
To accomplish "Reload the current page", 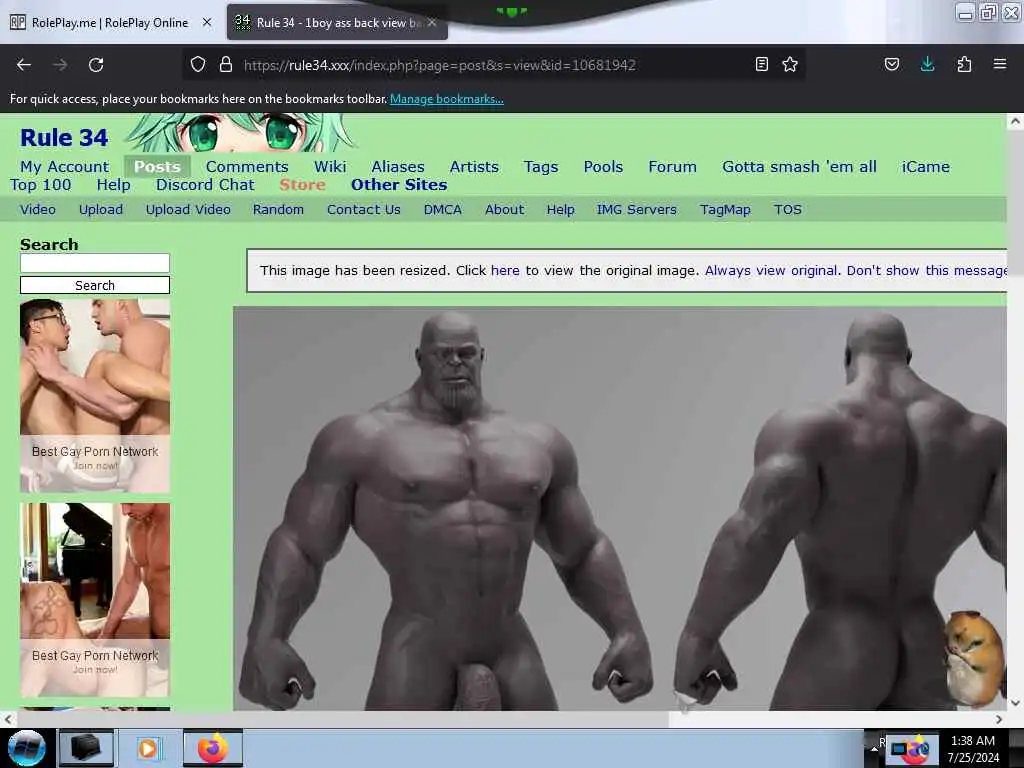I will pos(96,65).
